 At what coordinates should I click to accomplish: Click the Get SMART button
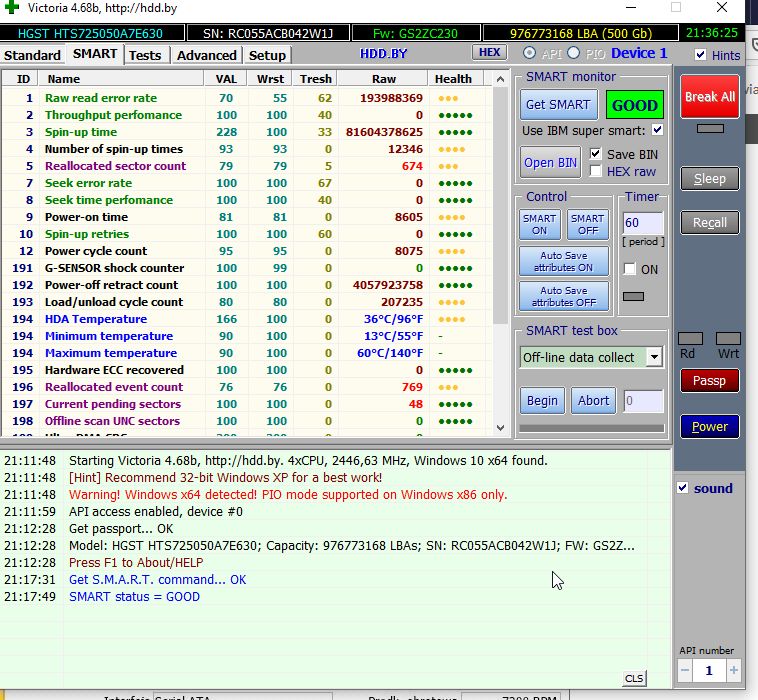pos(558,104)
